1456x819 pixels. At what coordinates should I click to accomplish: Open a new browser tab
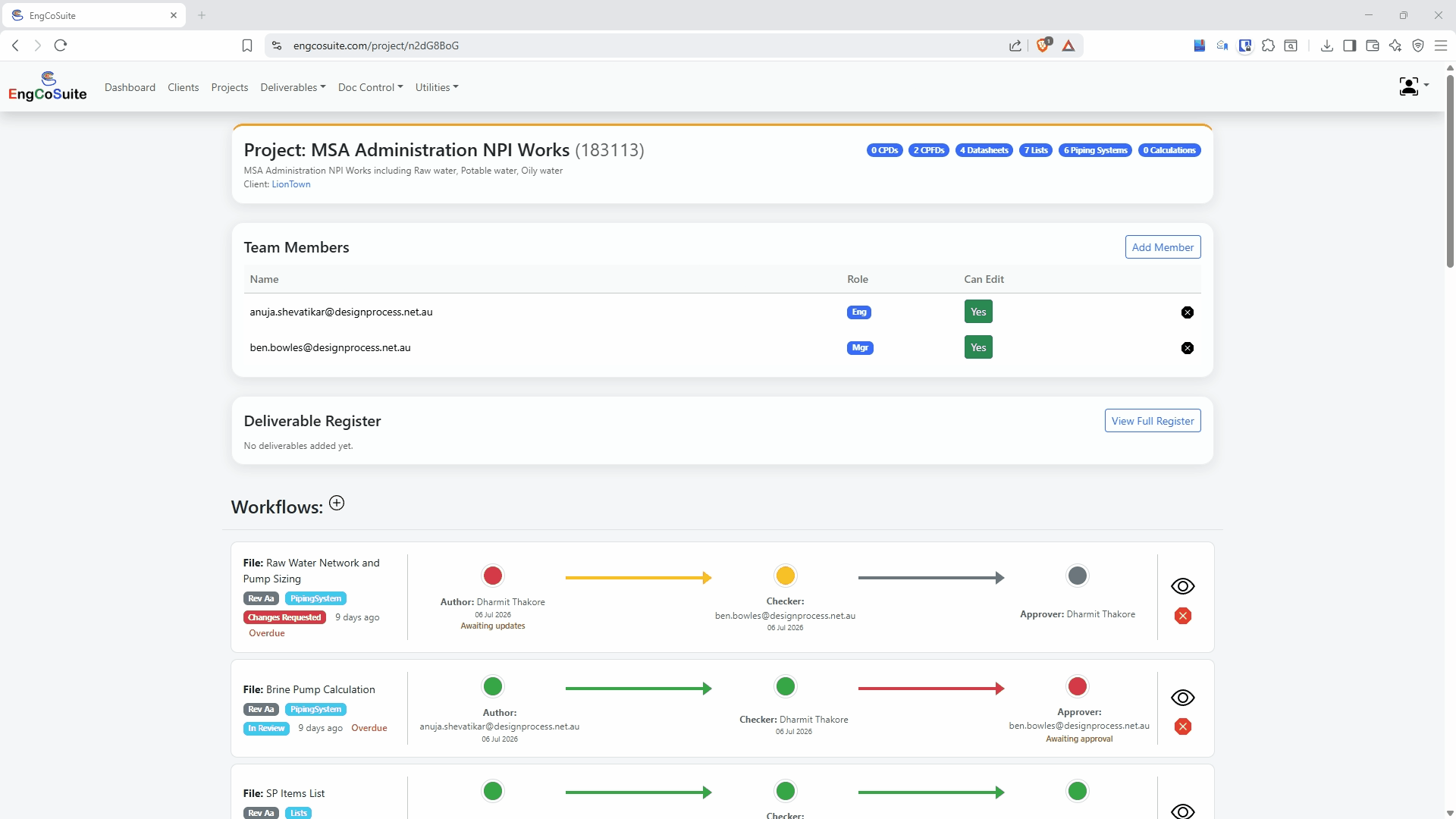pyautogui.click(x=202, y=15)
